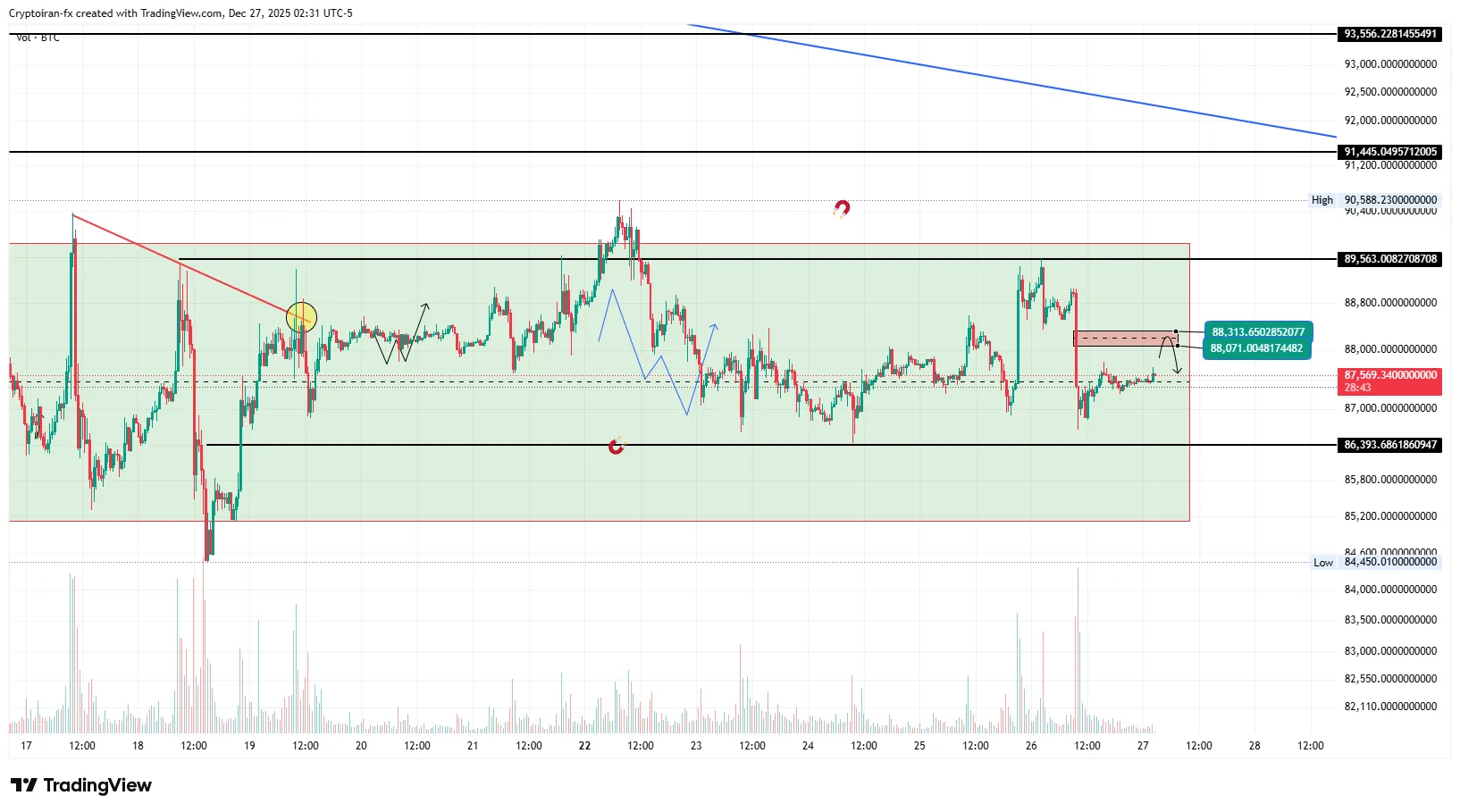Click the 89,563.00 resistance price label
The width and height of the screenshot is (1460, 812).
[1390, 259]
